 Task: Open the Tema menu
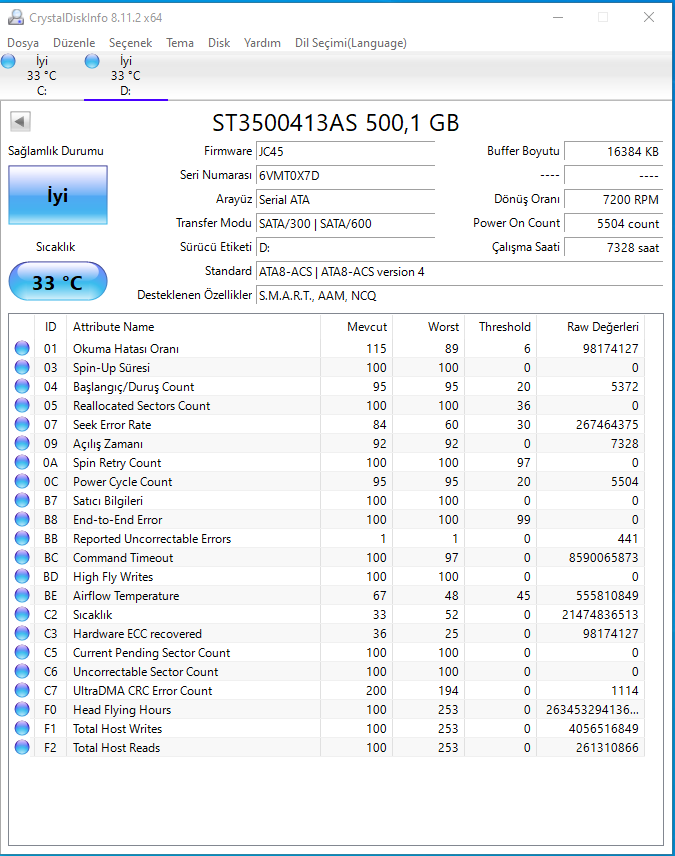pyautogui.click(x=180, y=43)
